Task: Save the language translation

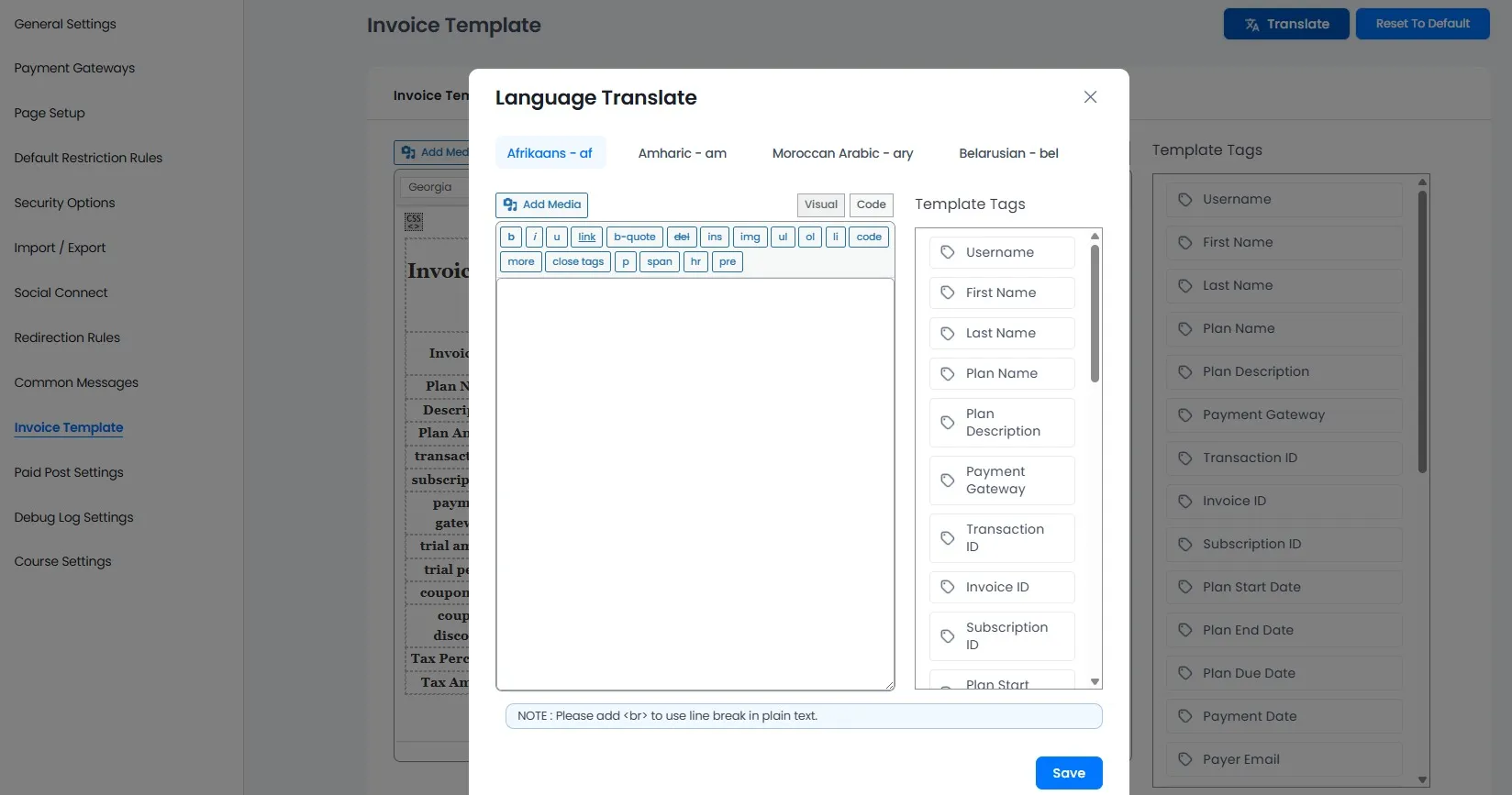Action: [1069, 773]
